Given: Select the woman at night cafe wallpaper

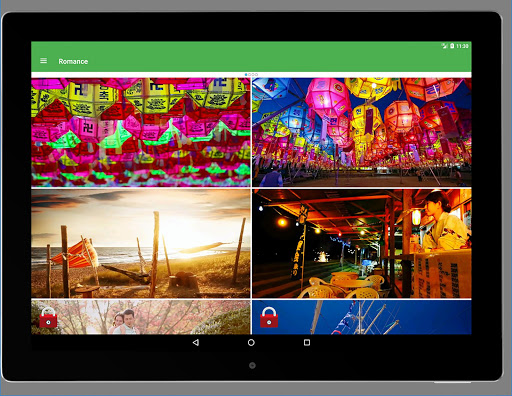Looking at the screenshot, I should point(362,243).
